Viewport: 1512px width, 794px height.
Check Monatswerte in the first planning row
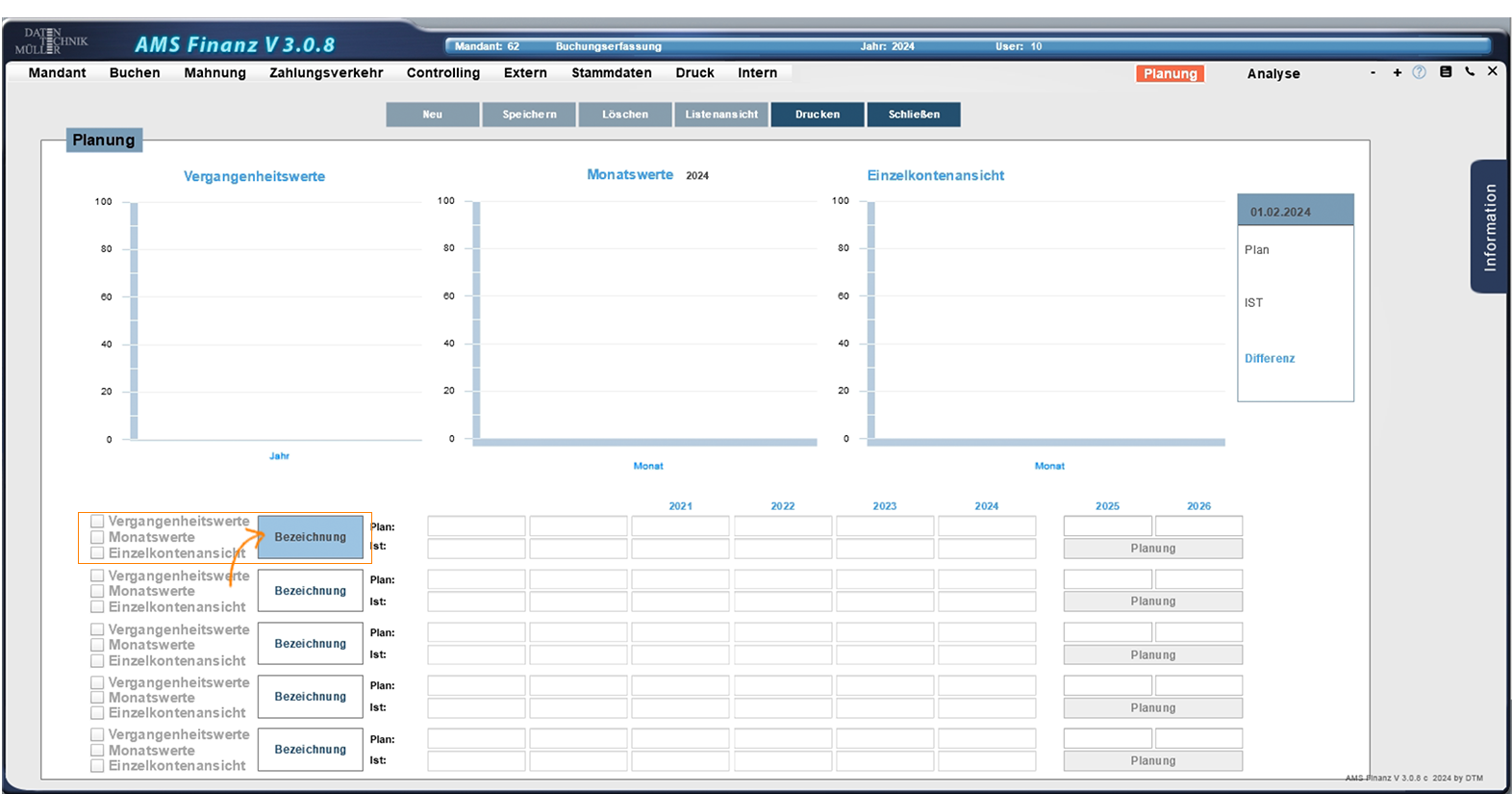pos(97,538)
